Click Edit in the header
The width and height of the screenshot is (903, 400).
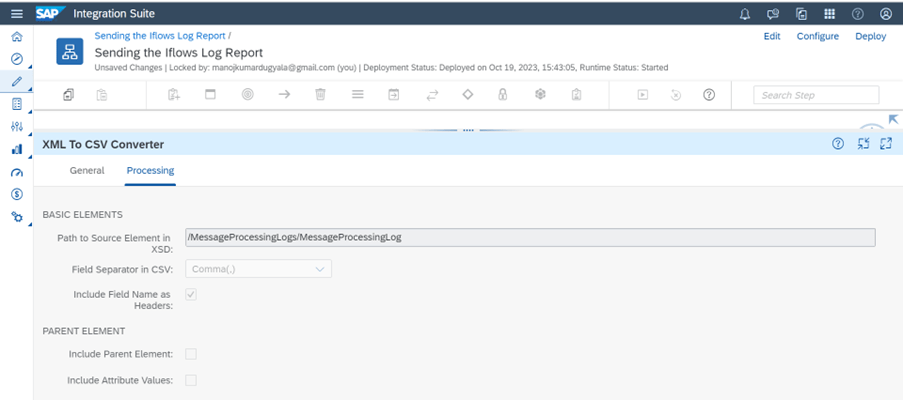(772, 36)
